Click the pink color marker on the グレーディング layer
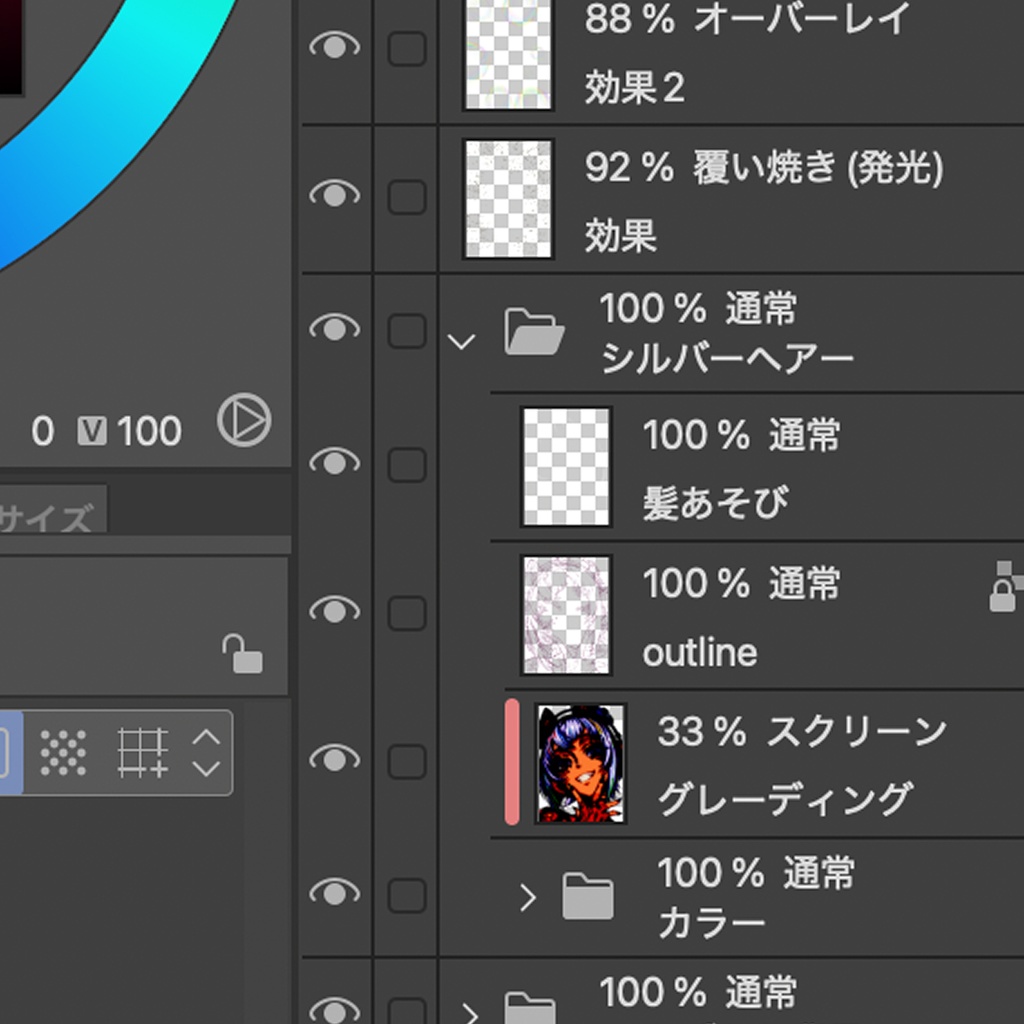This screenshot has height=1024, width=1024. [512, 761]
